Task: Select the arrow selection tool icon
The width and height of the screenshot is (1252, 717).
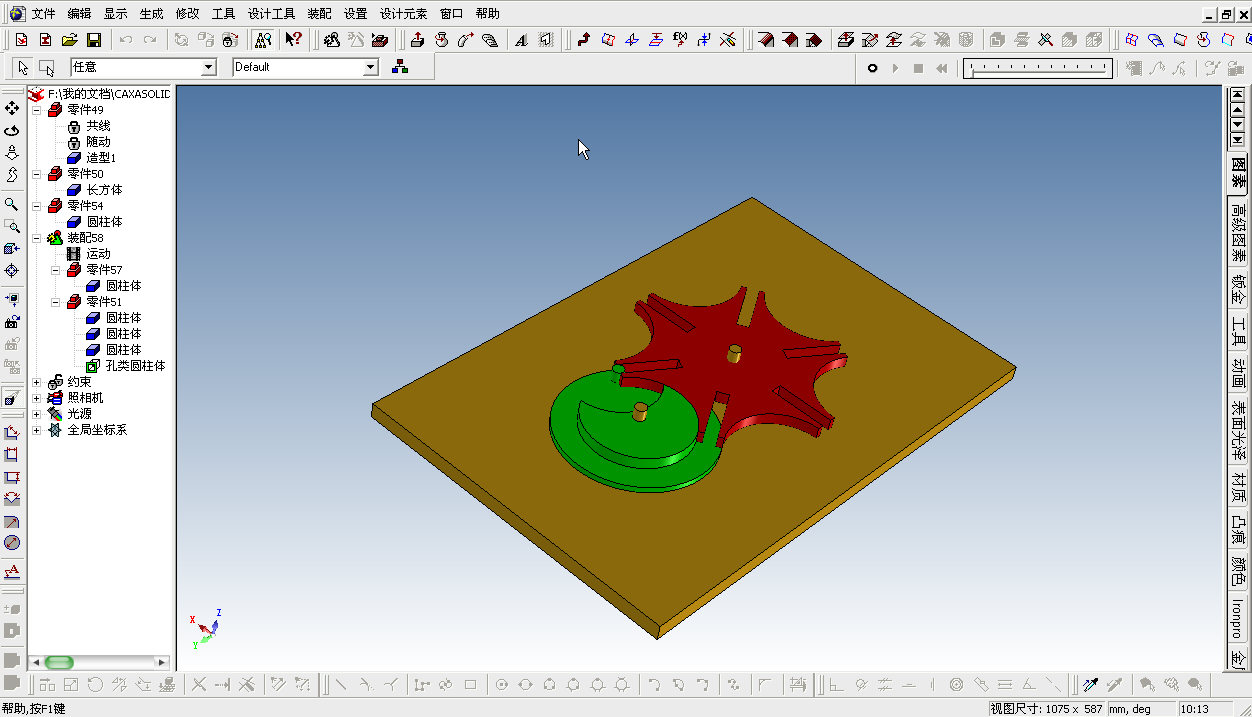Action: (23, 67)
